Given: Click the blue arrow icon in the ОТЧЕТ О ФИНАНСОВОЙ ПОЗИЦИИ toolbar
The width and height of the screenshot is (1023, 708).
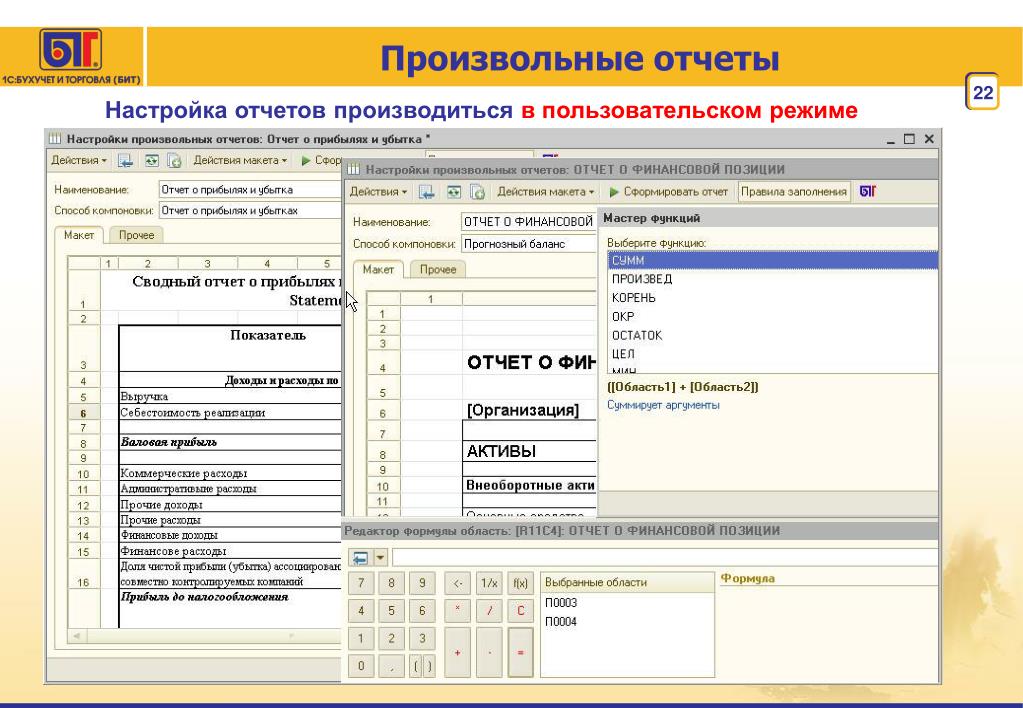Looking at the screenshot, I should coord(427,192).
